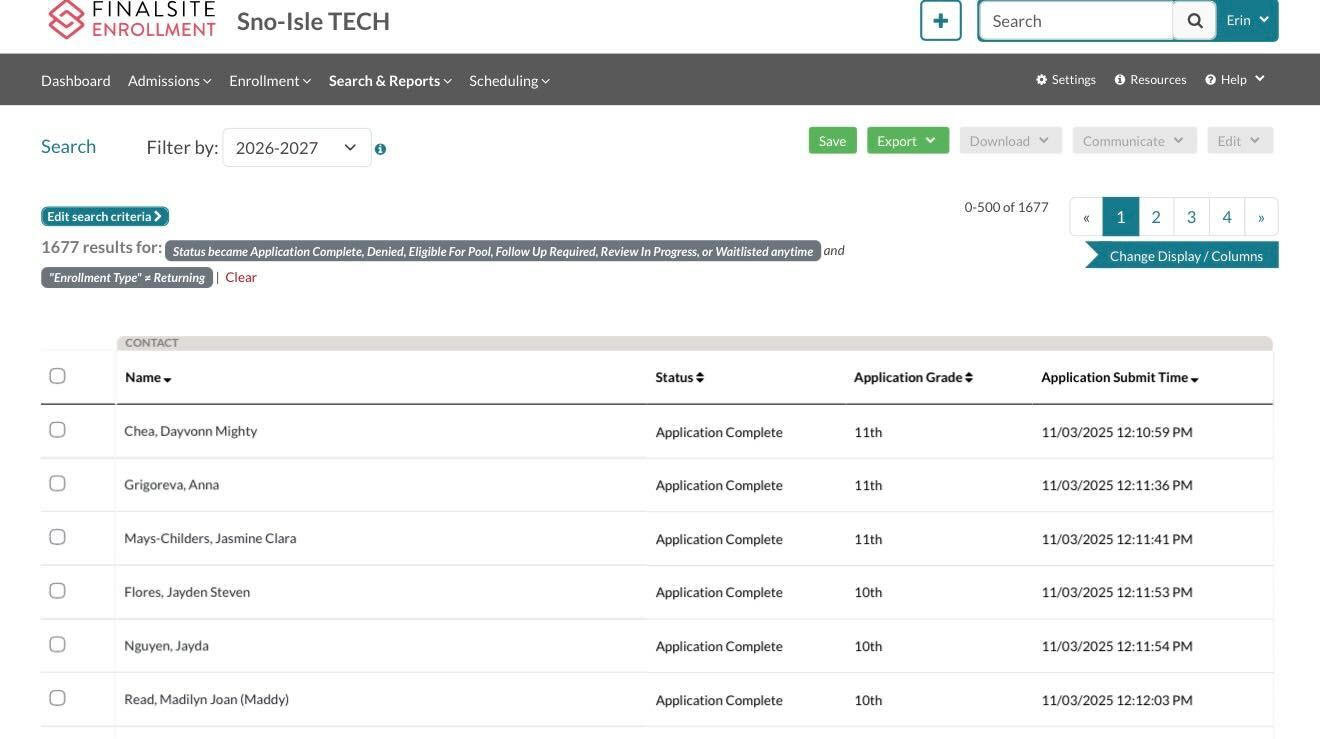Image resolution: width=1320 pixels, height=739 pixels.
Task: Open Settings via the gear icon
Action: (1041, 79)
